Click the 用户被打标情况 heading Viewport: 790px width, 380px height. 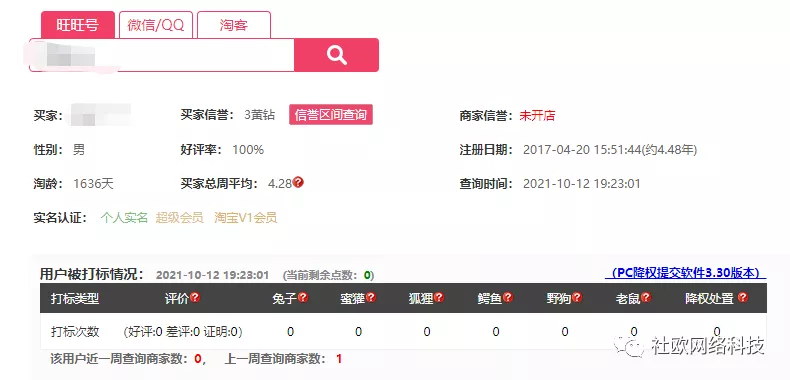click(x=92, y=274)
